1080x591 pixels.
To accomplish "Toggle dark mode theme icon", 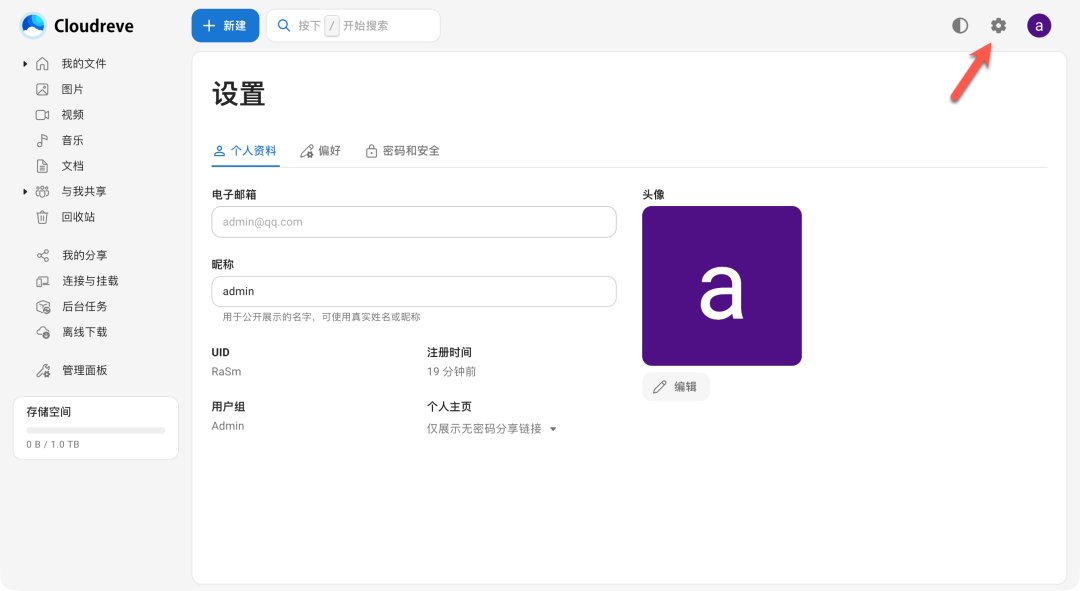I will pyautogui.click(x=960, y=26).
